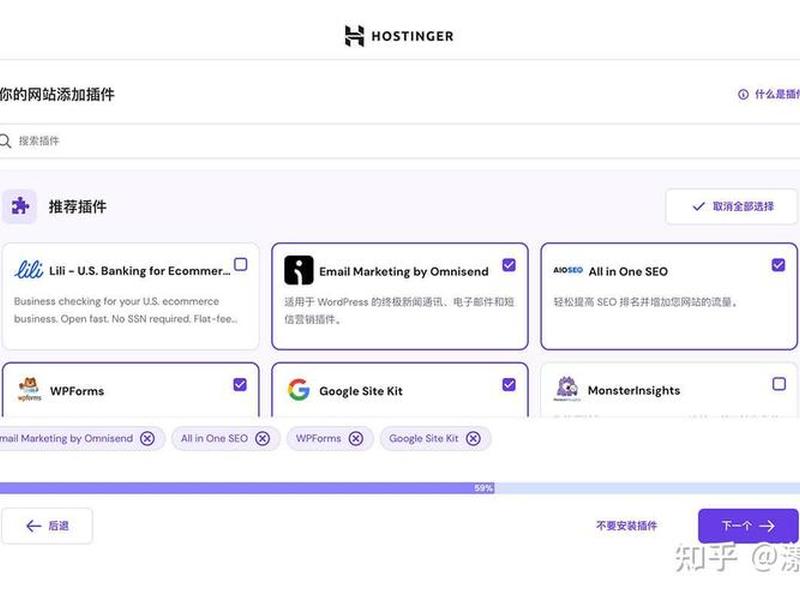The image size is (800, 600).
Task: Uncheck the All in One SEO checkbox
Action: click(778, 265)
